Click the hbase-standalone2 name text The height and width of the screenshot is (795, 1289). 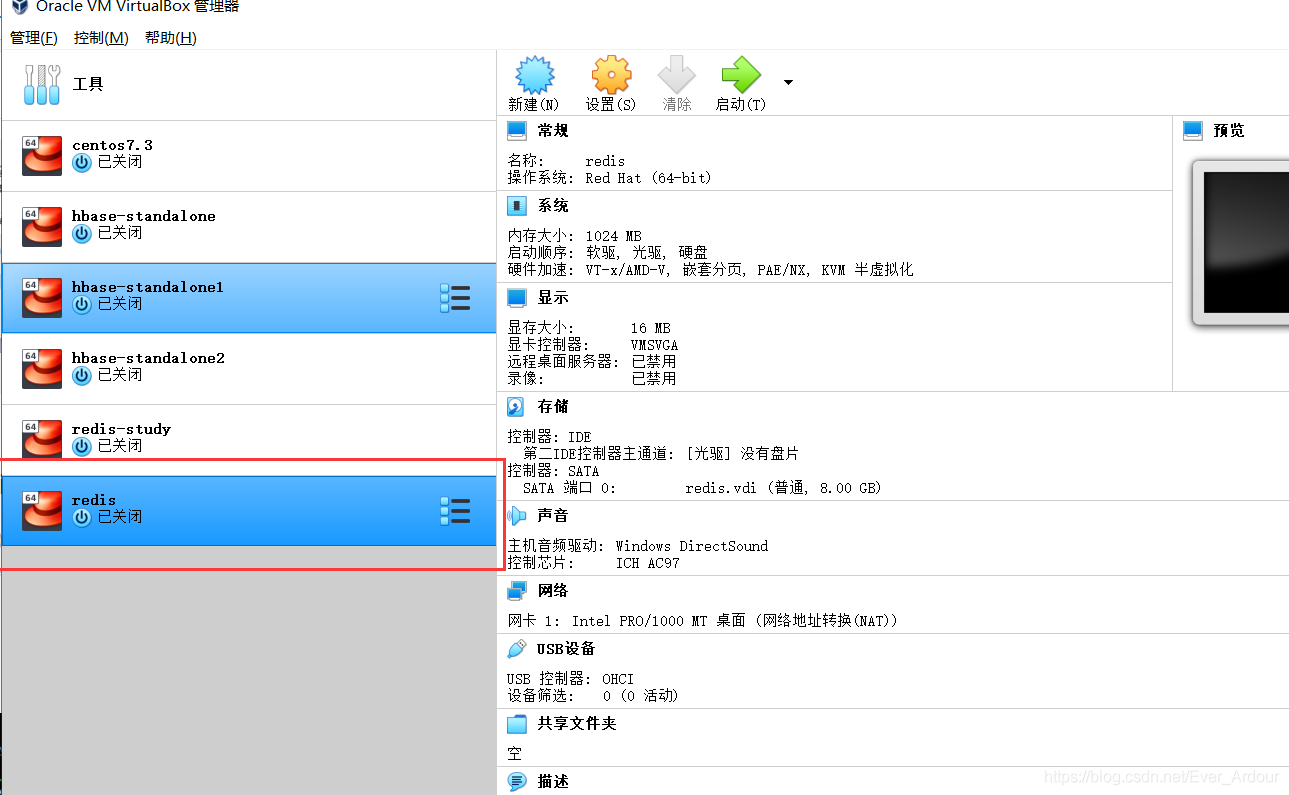[x=148, y=358]
